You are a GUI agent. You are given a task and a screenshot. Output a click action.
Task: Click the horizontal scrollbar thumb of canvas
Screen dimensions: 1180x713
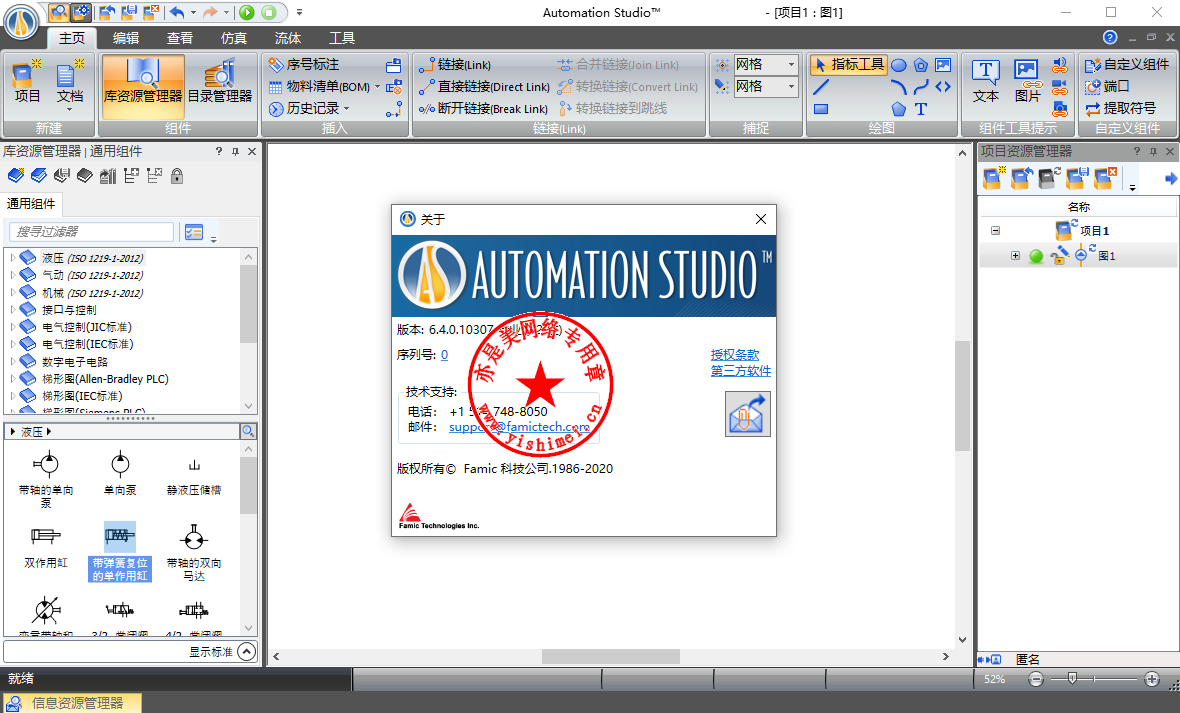[x=610, y=657]
